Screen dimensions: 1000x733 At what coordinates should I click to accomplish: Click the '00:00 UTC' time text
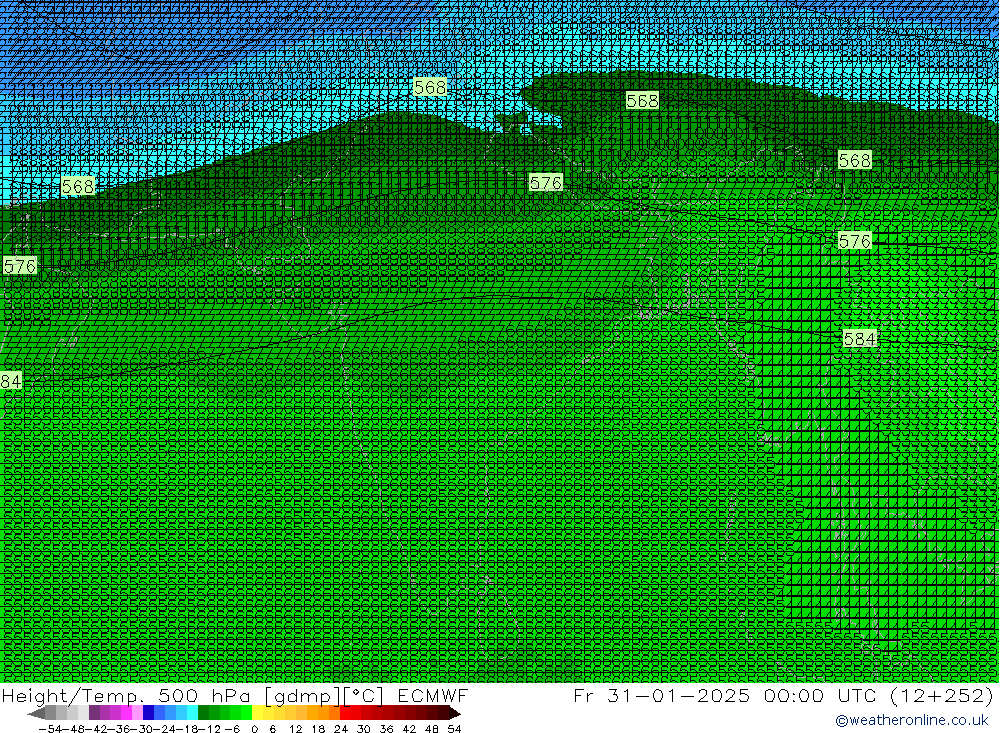pos(820,696)
